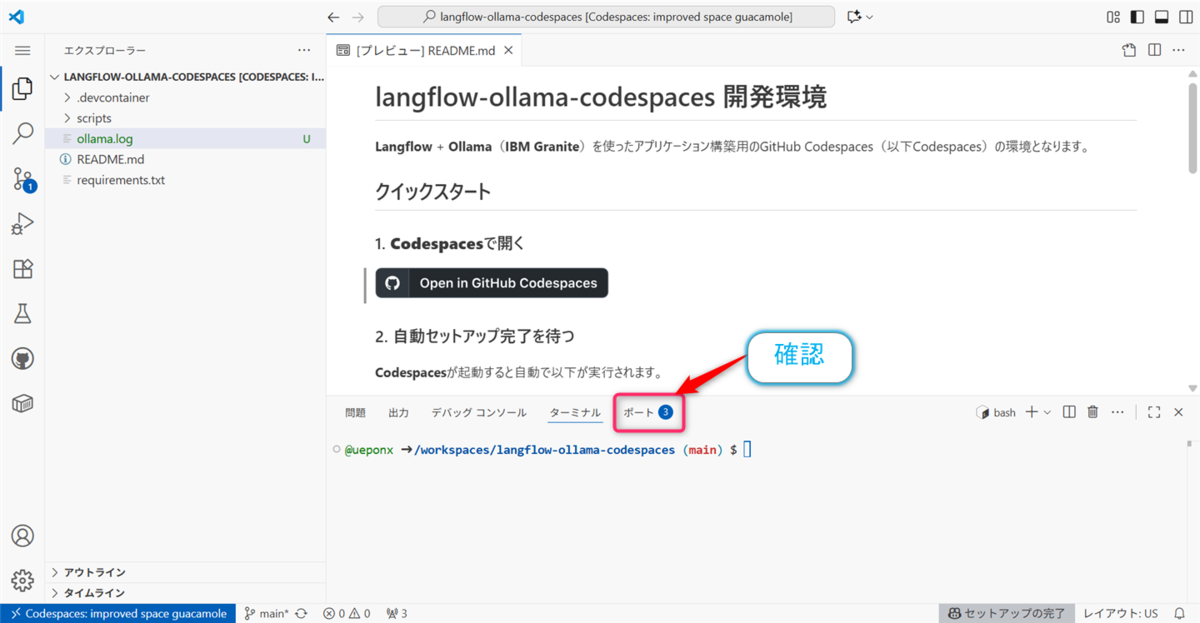Change keyboard layout レイアウト: US
1200x623 pixels.
point(1121,613)
